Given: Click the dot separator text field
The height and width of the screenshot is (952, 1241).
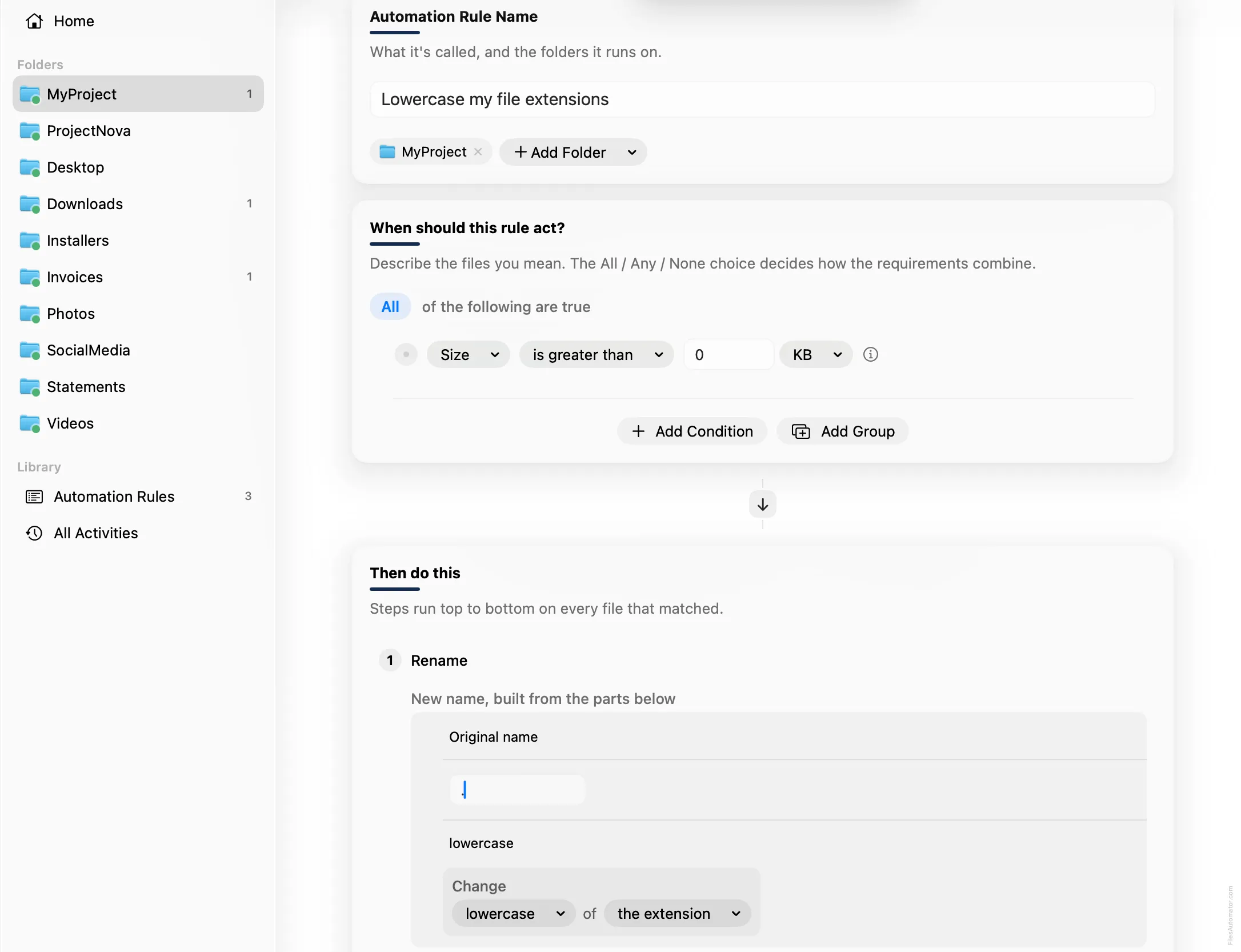Looking at the screenshot, I should pyautogui.click(x=517, y=790).
